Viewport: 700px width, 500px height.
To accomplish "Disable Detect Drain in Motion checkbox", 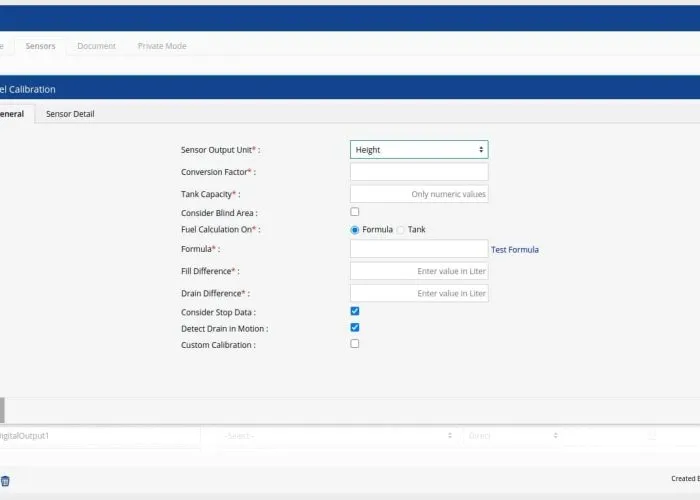I will 355,327.
